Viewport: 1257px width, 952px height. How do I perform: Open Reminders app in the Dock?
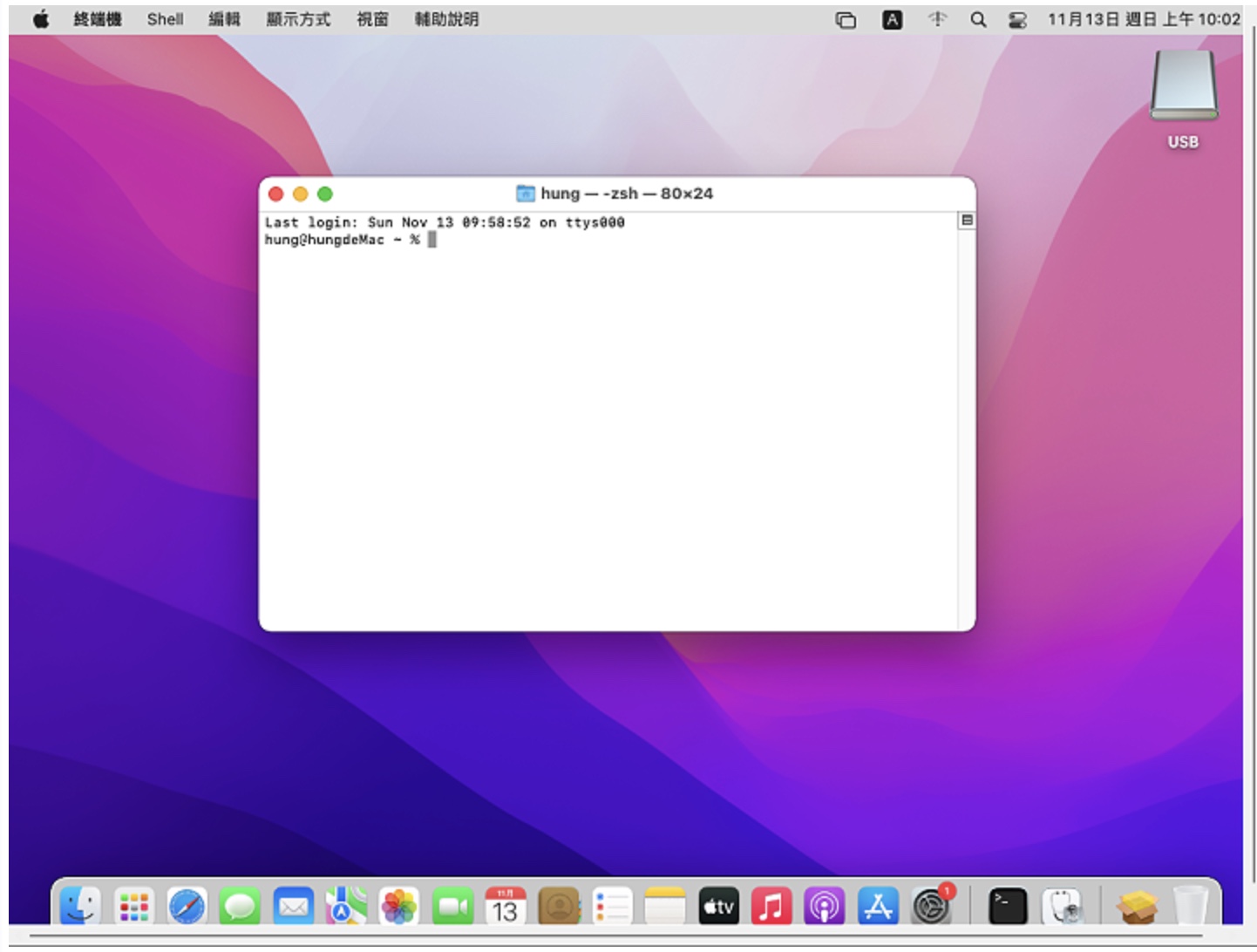(612, 907)
